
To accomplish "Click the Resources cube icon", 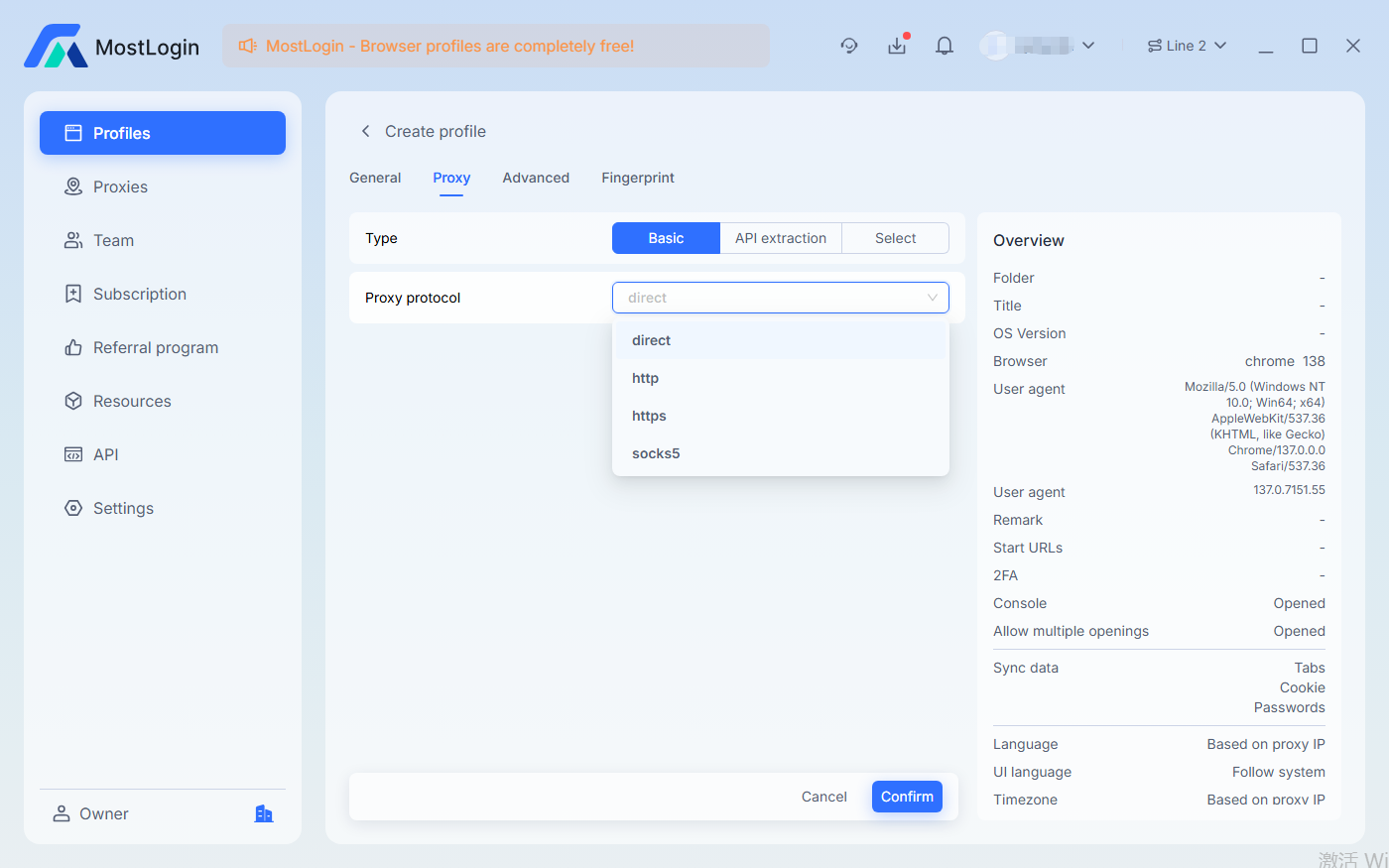I will tap(73, 401).
